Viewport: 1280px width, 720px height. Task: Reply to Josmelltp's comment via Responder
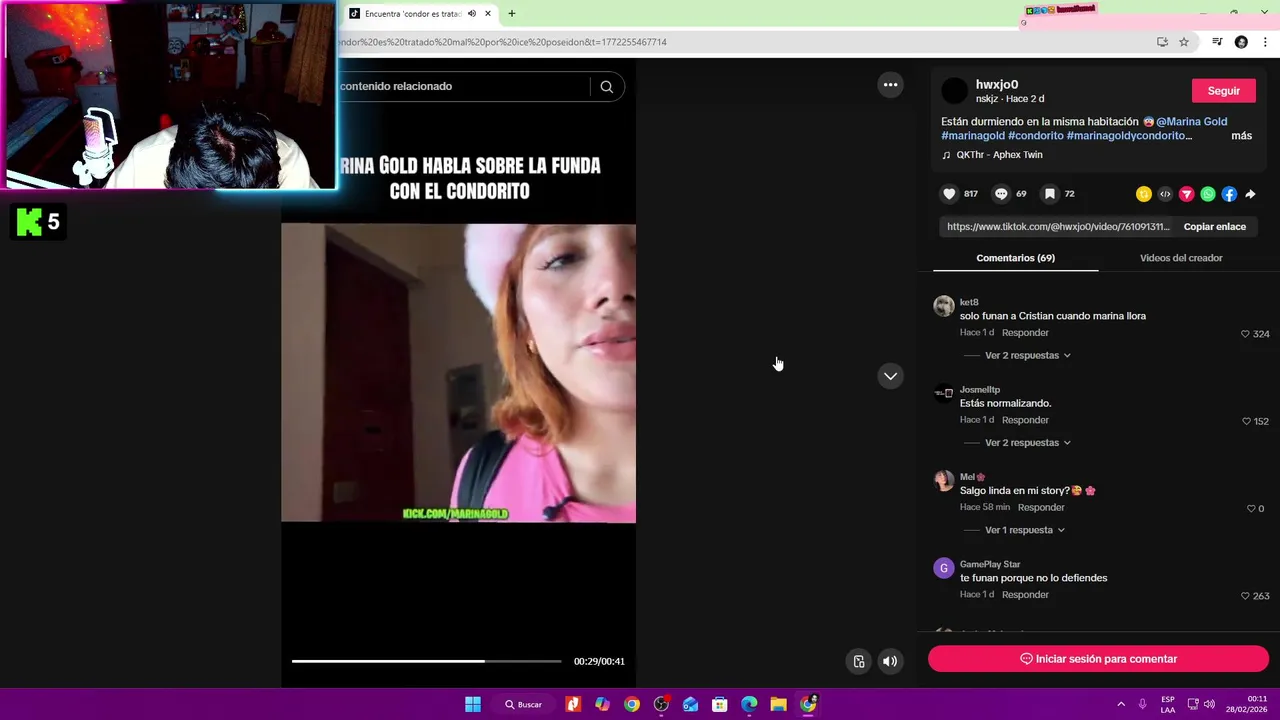pyautogui.click(x=1025, y=420)
